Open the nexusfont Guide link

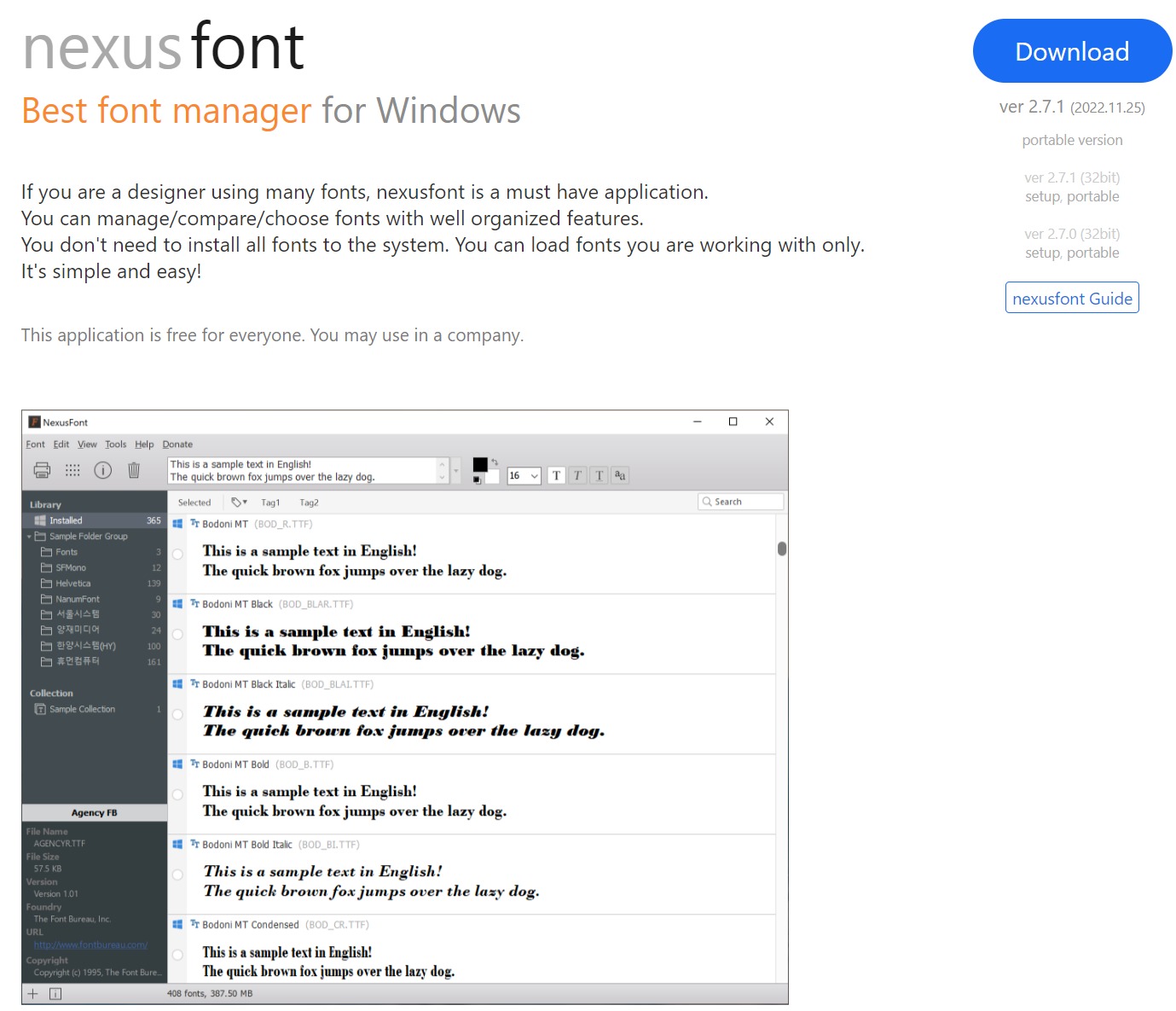(x=1071, y=298)
